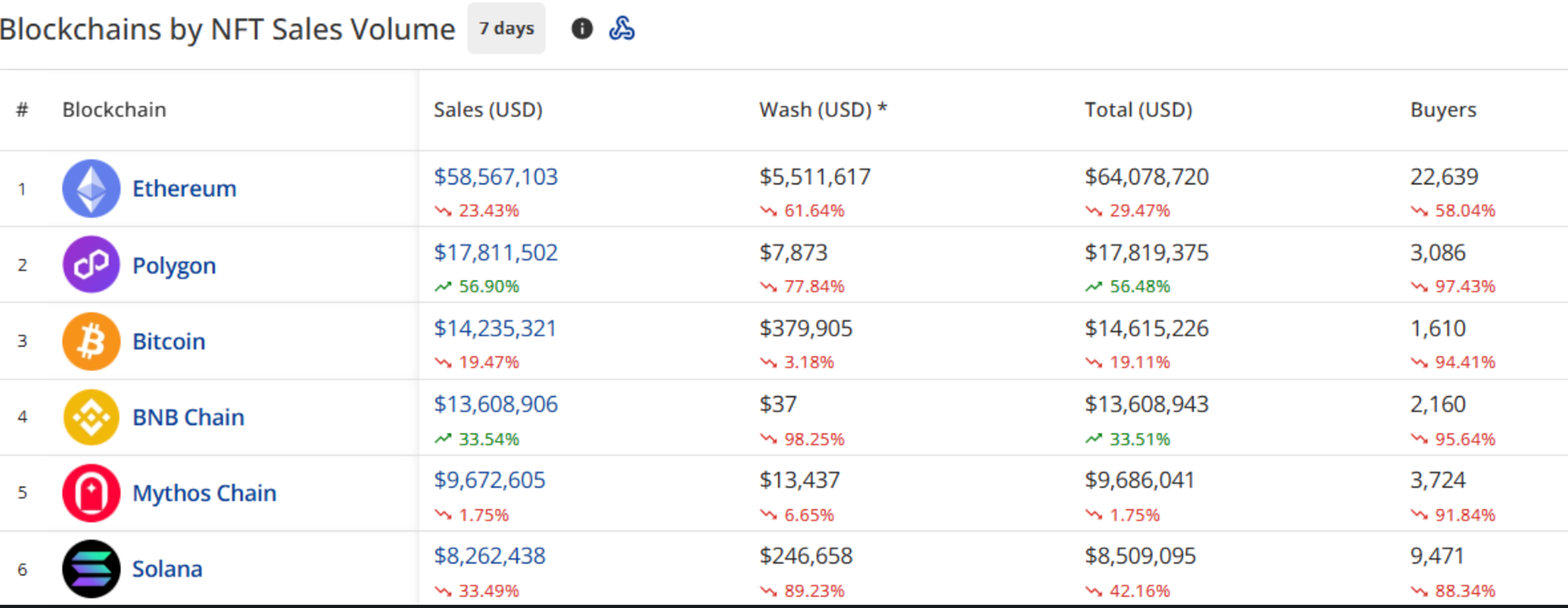Open the Ethereum blockchain link
The height and width of the screenshot is (608, 1568).
click(x=185, y=189)
